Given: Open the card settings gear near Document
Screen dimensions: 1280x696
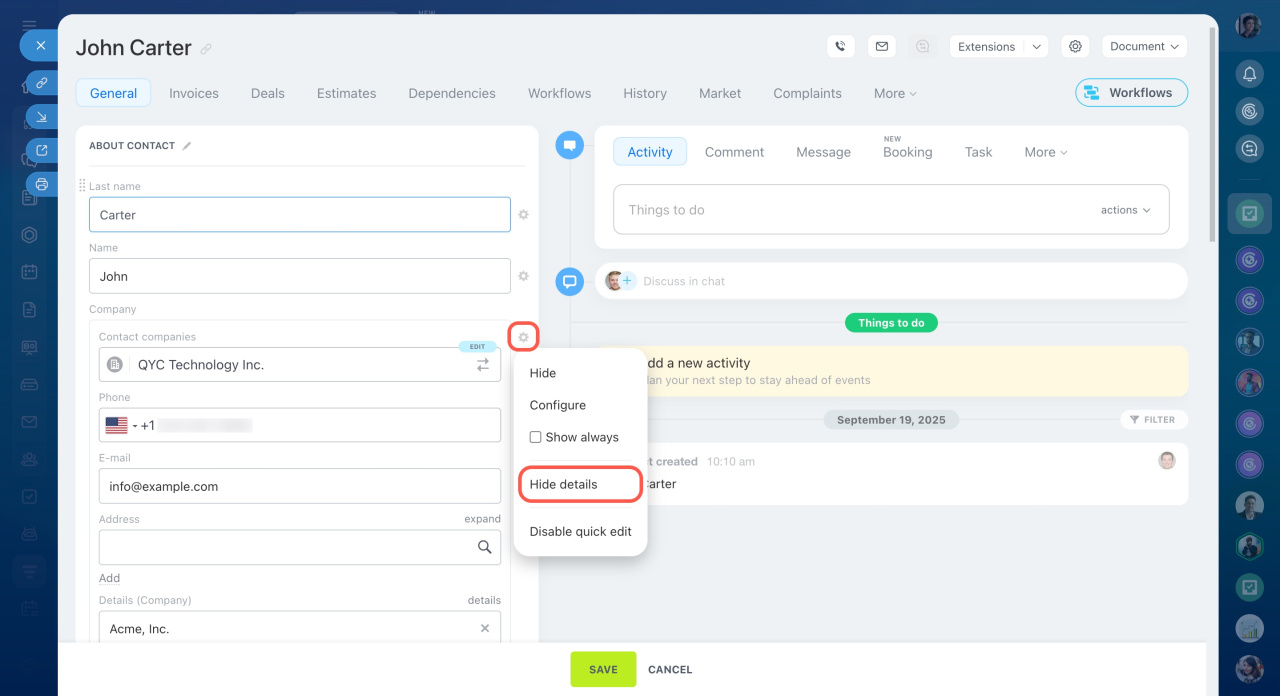Looking at the screenshot, I should pos(1075,46).
